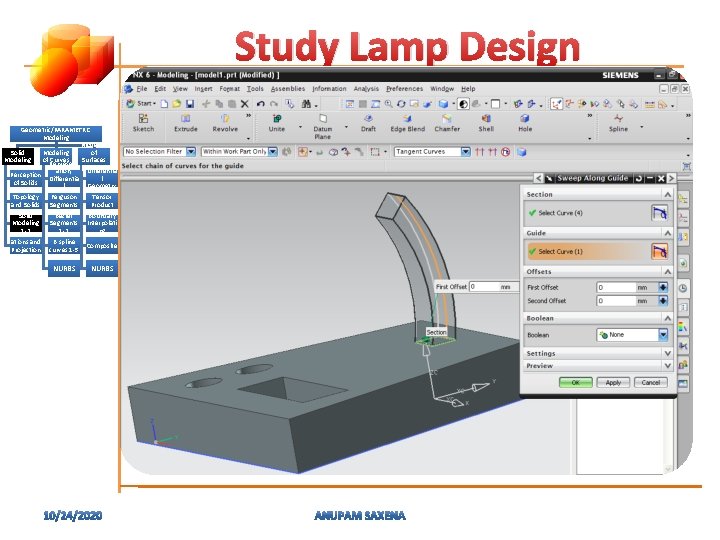
Task: Open the Start application menu button
Action: pyautogui.click(x=141, y=104)
